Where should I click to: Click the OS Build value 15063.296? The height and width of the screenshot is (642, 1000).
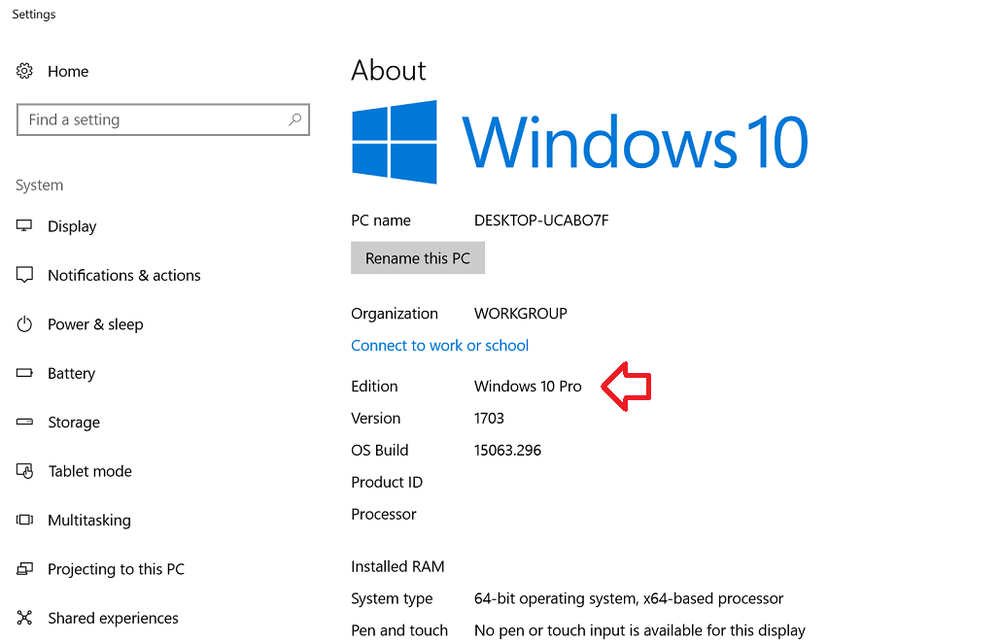click(508, 450)
